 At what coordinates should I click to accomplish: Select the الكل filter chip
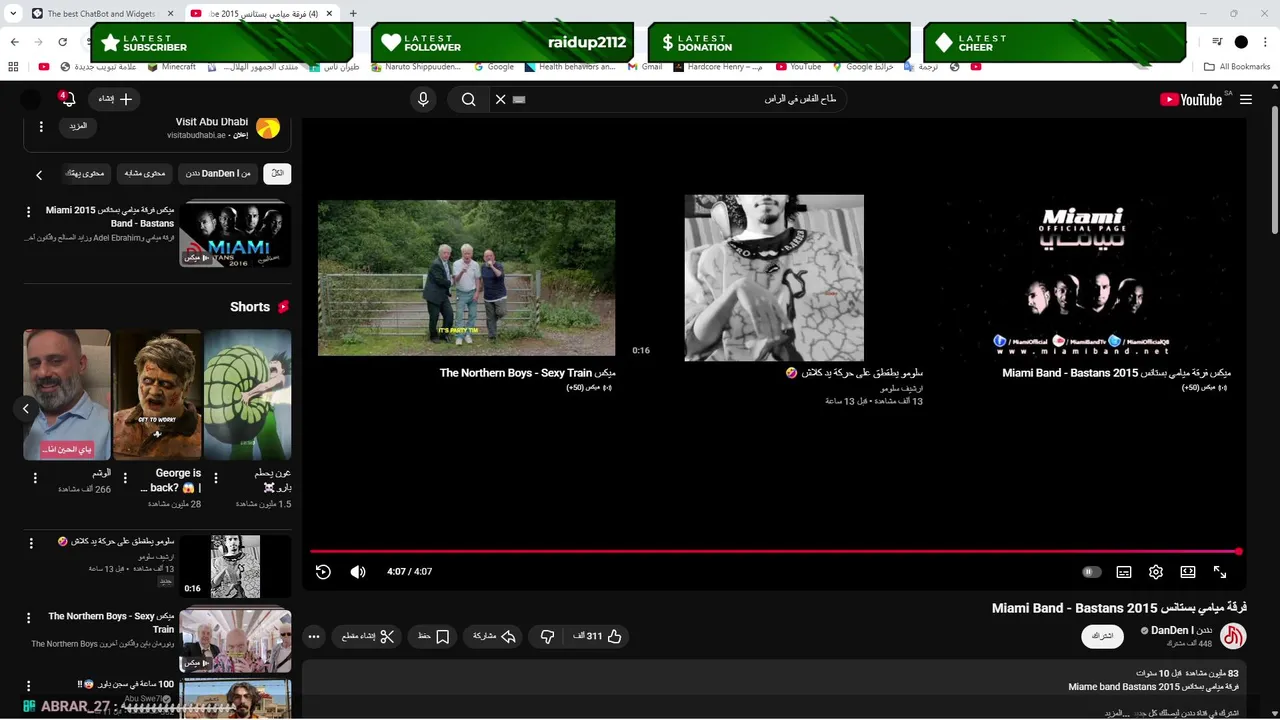click(x=277, y=174)
